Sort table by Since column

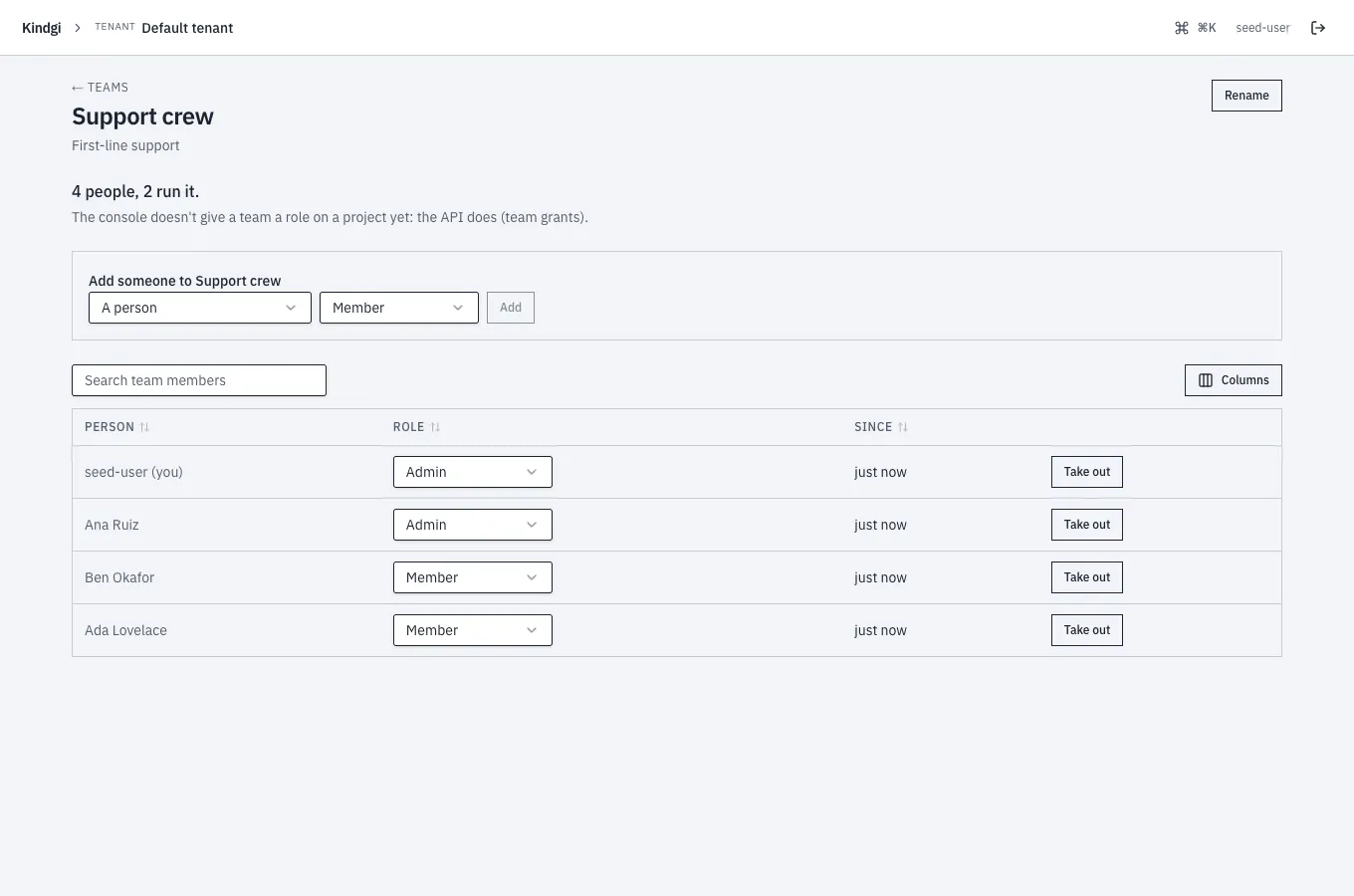(x=881, y=427)
